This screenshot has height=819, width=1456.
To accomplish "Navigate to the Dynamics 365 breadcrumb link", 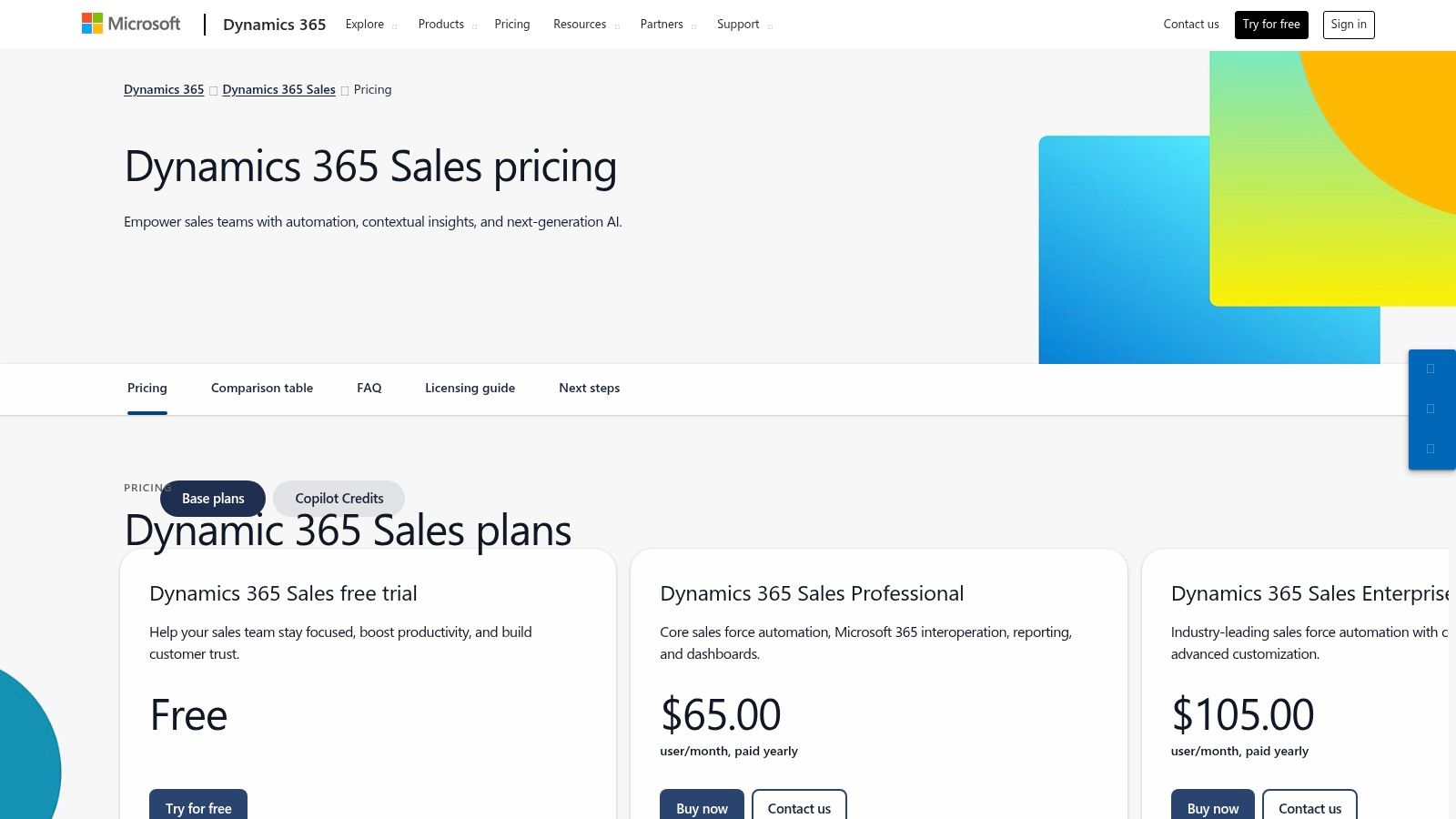I will 164,89.
